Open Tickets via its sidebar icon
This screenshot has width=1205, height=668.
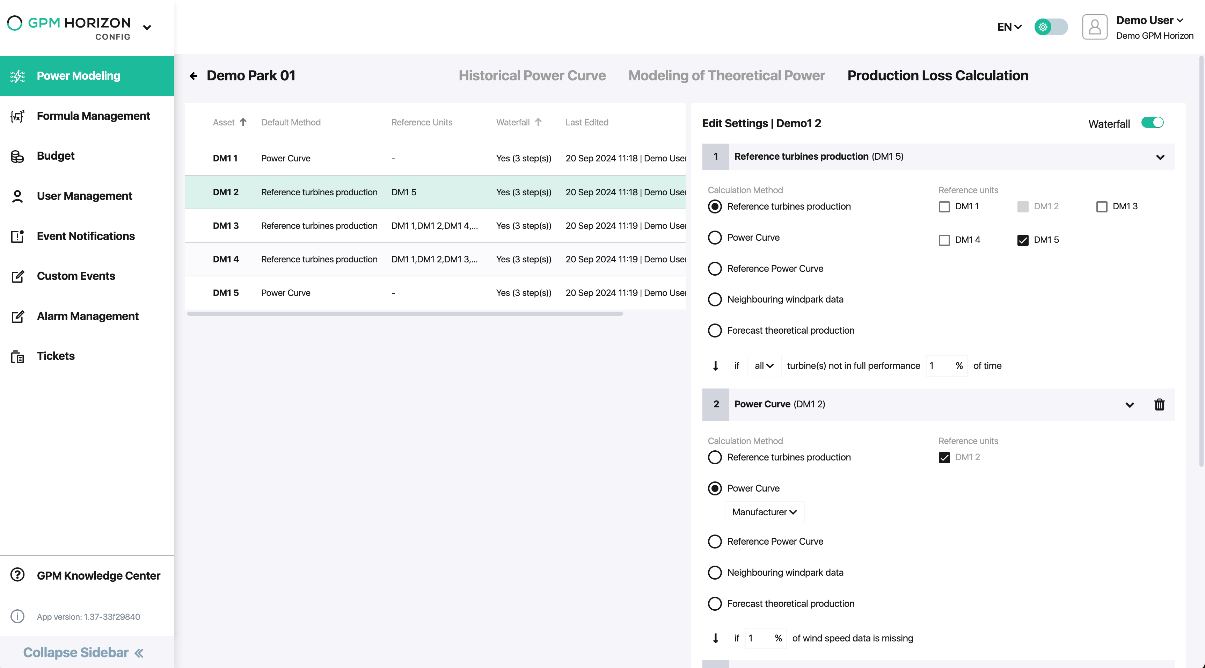pos(17,356)
